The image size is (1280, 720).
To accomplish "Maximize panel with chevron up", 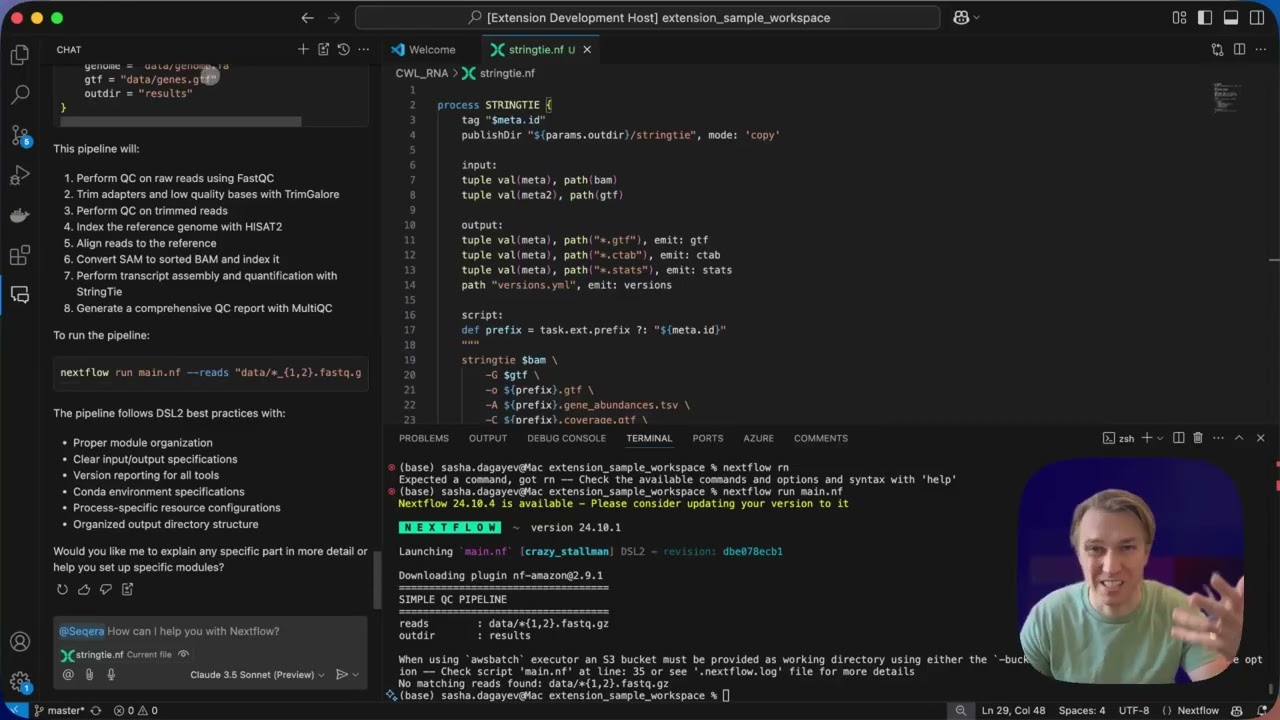I will pos(1239,438).
